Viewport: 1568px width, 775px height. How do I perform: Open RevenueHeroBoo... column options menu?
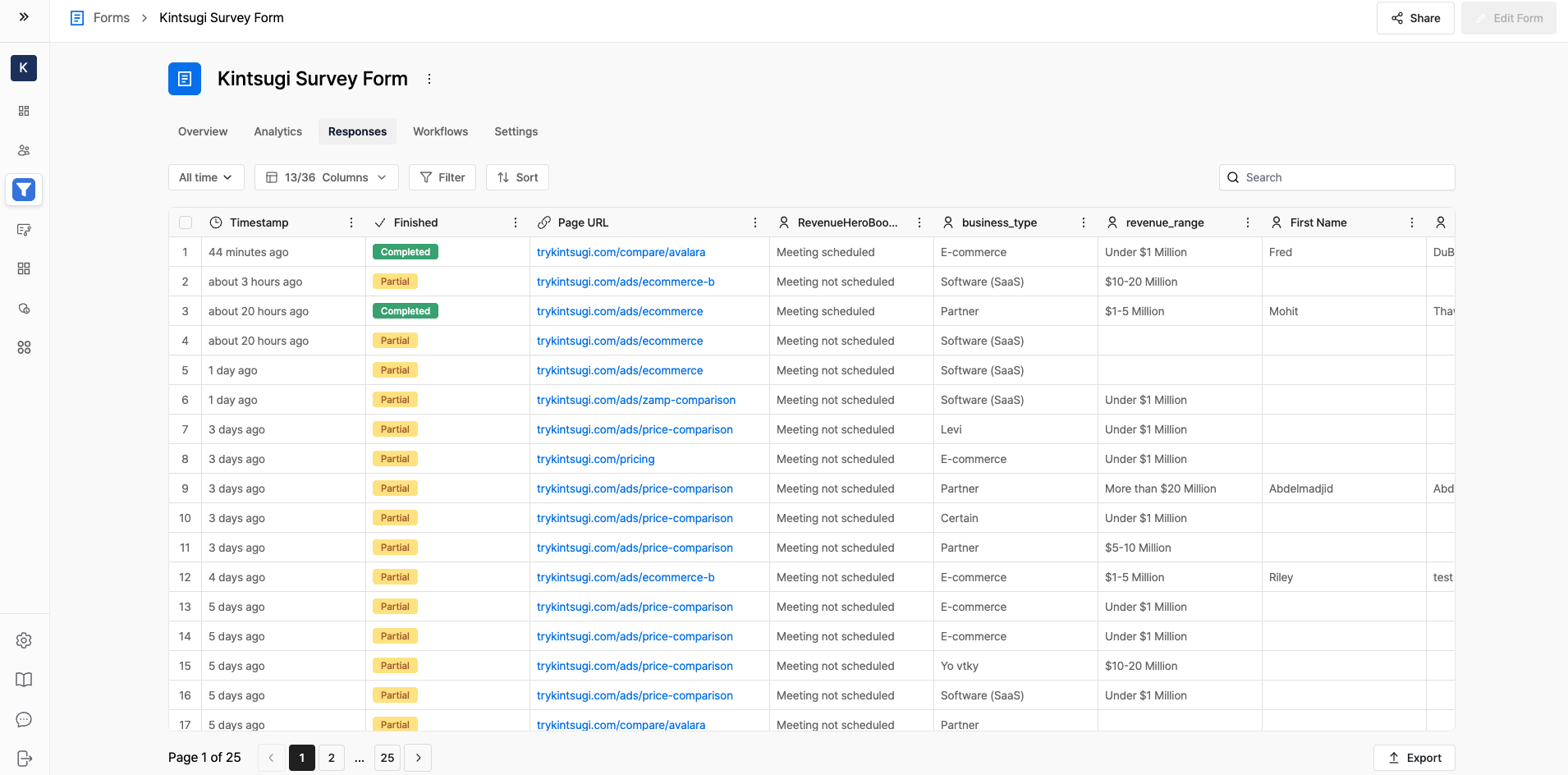coord(919,222)
